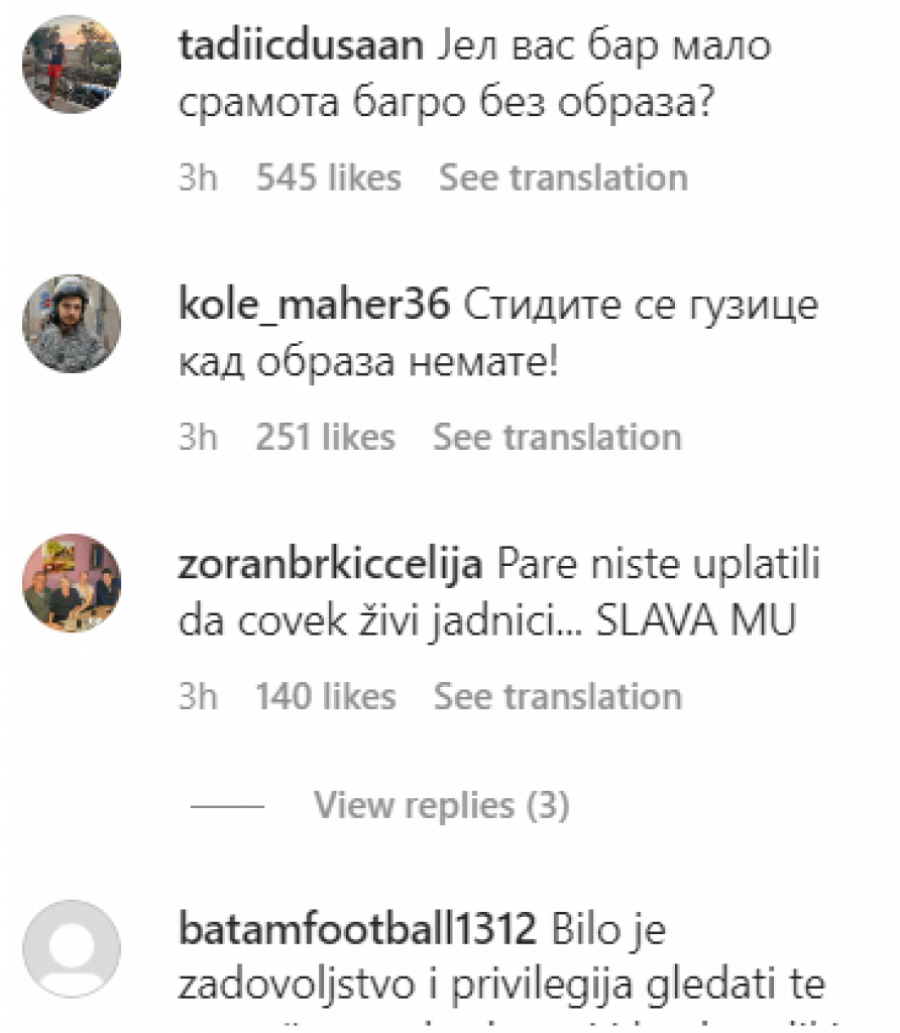Click username kole_maher36
This screenshot has width=900, height=1033.
coord(314,305)
